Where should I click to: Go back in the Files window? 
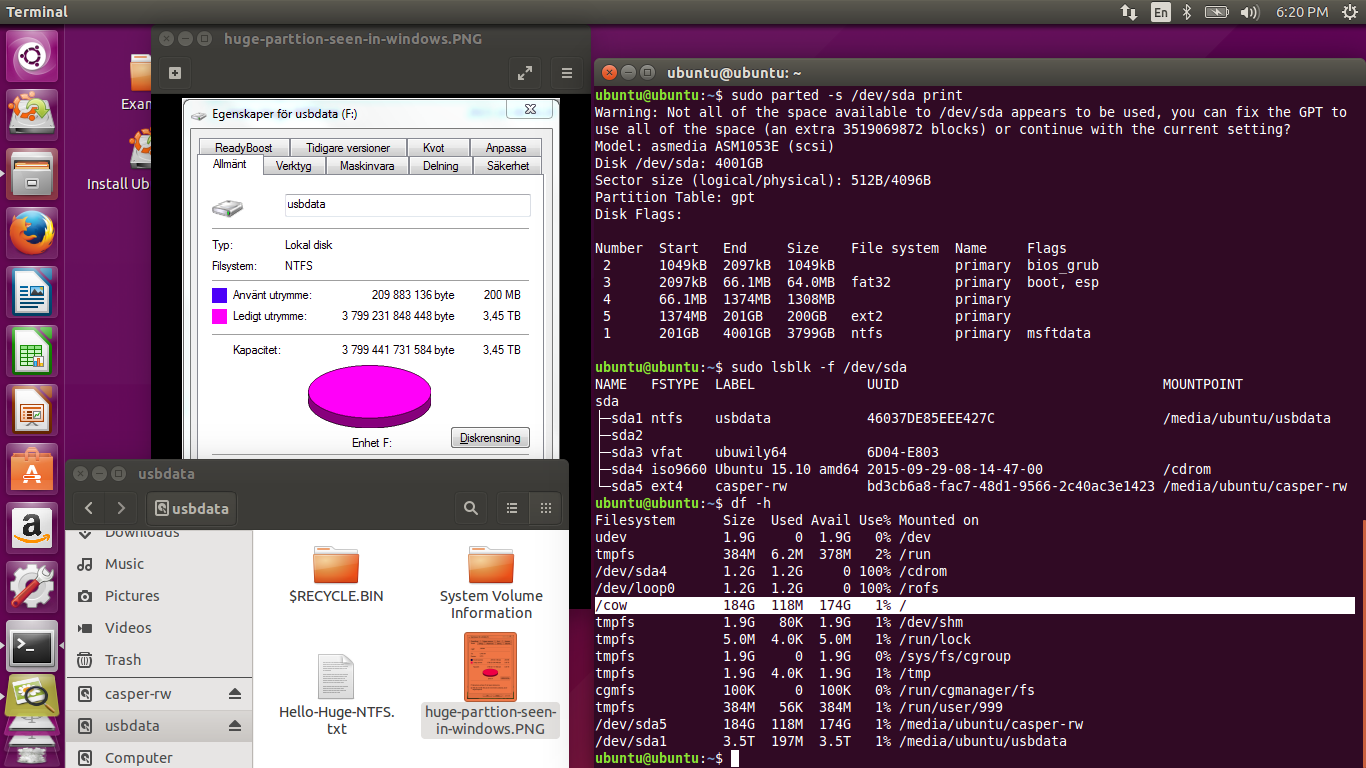point(89,508)
